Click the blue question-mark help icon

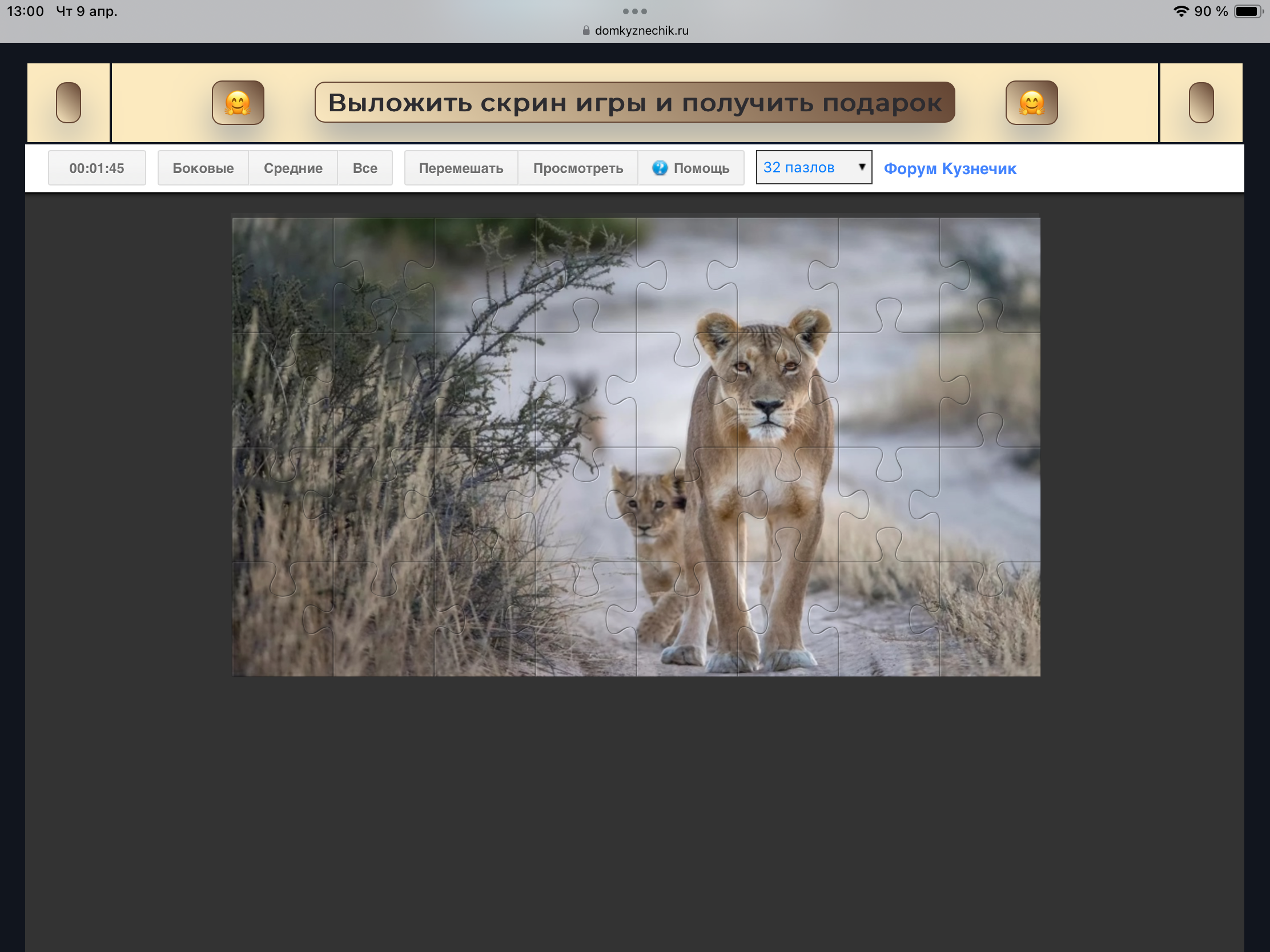click(x=660, y=168)
